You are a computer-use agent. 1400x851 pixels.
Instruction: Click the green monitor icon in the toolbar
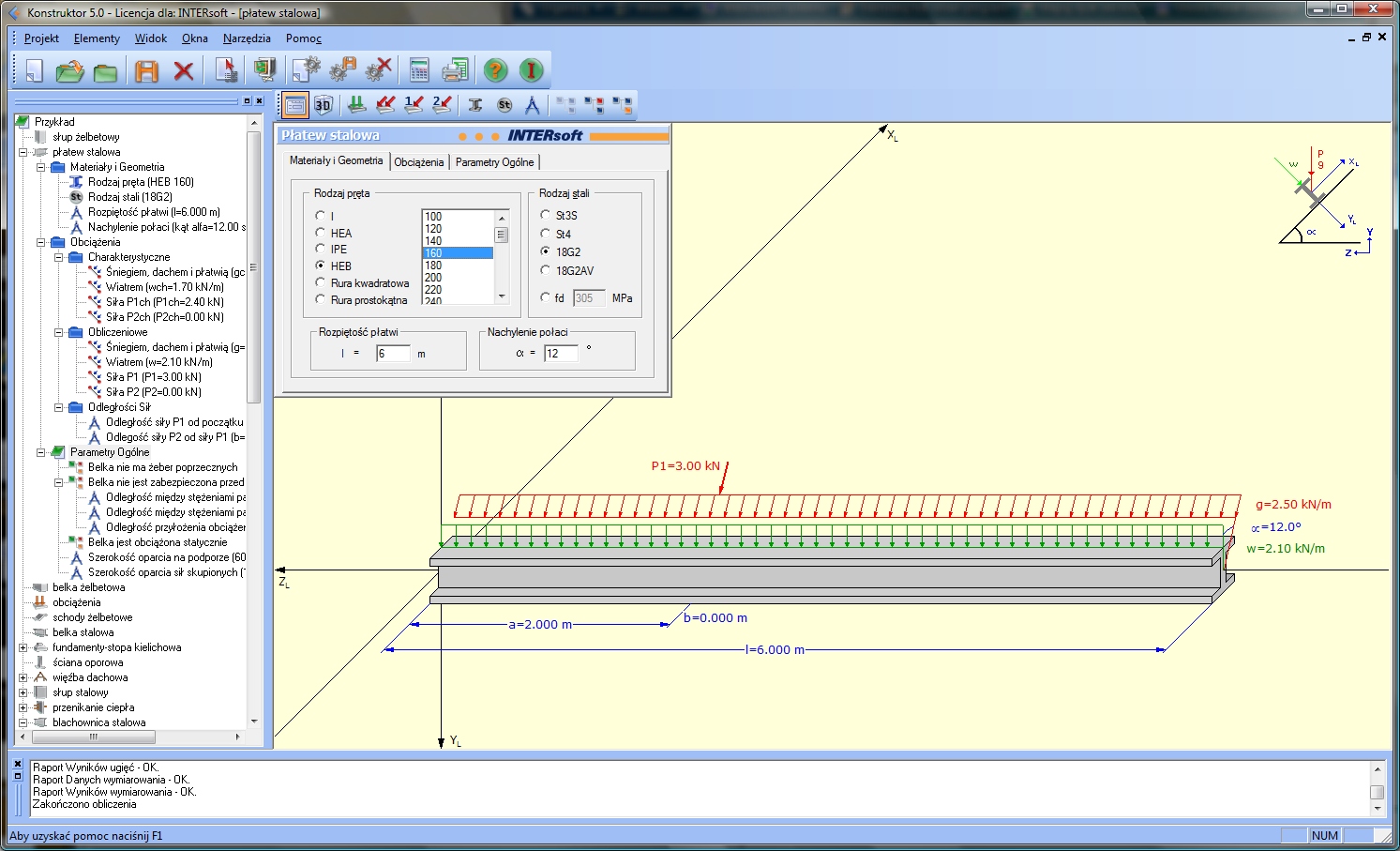click(264, 70)
